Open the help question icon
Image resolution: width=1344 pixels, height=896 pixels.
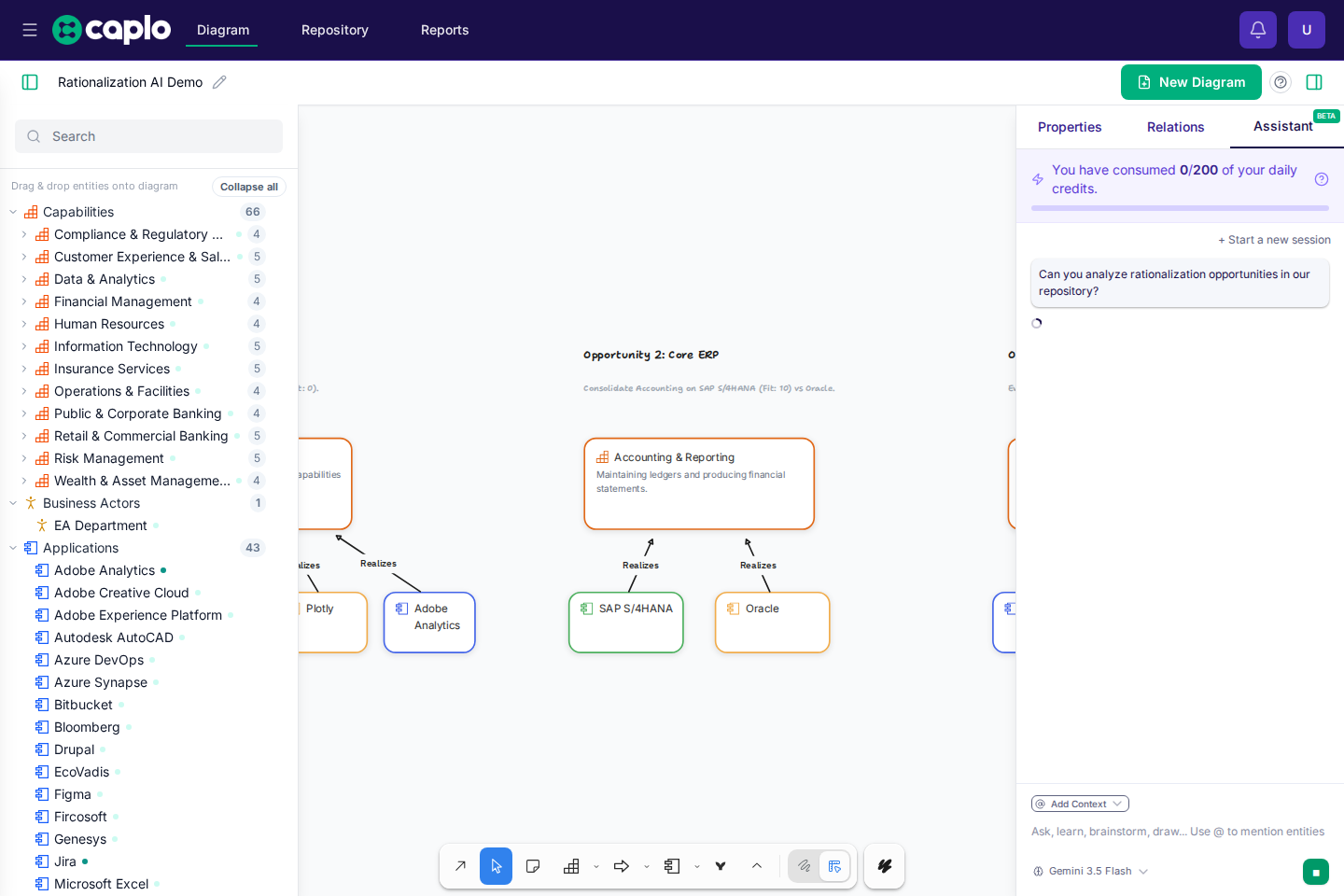coord(1281,82)
